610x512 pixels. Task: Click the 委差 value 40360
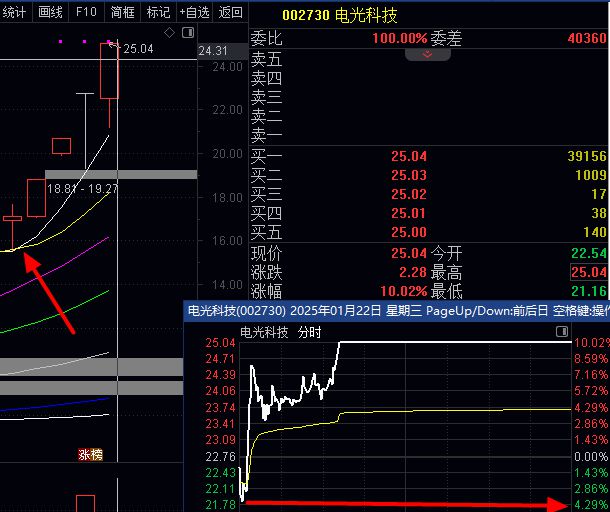tap(587, 38)
